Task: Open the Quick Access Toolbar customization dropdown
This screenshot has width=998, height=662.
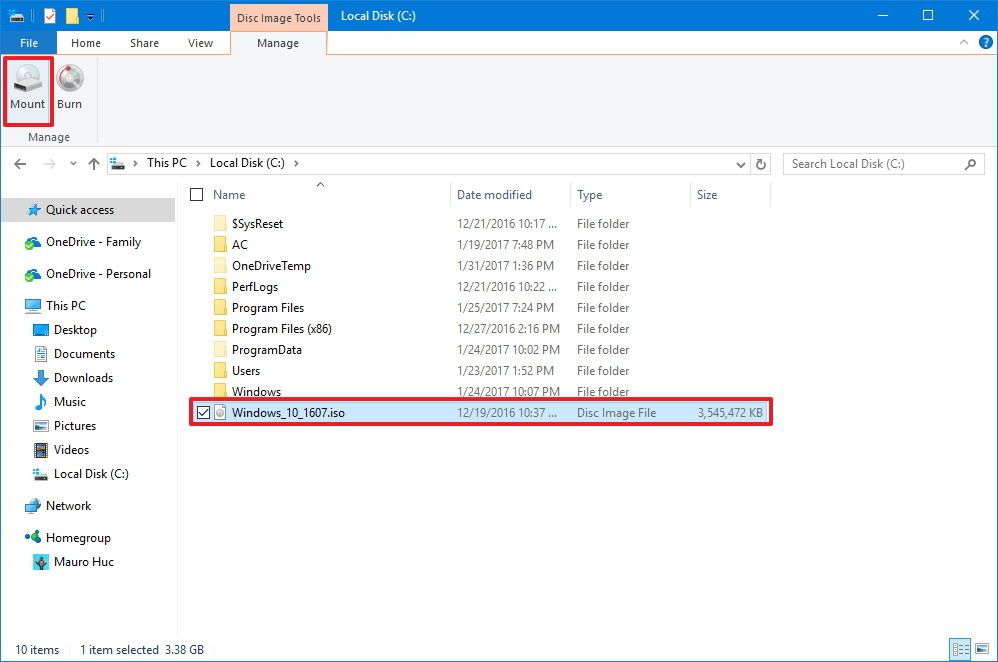Action: click(x=89, y=15)
